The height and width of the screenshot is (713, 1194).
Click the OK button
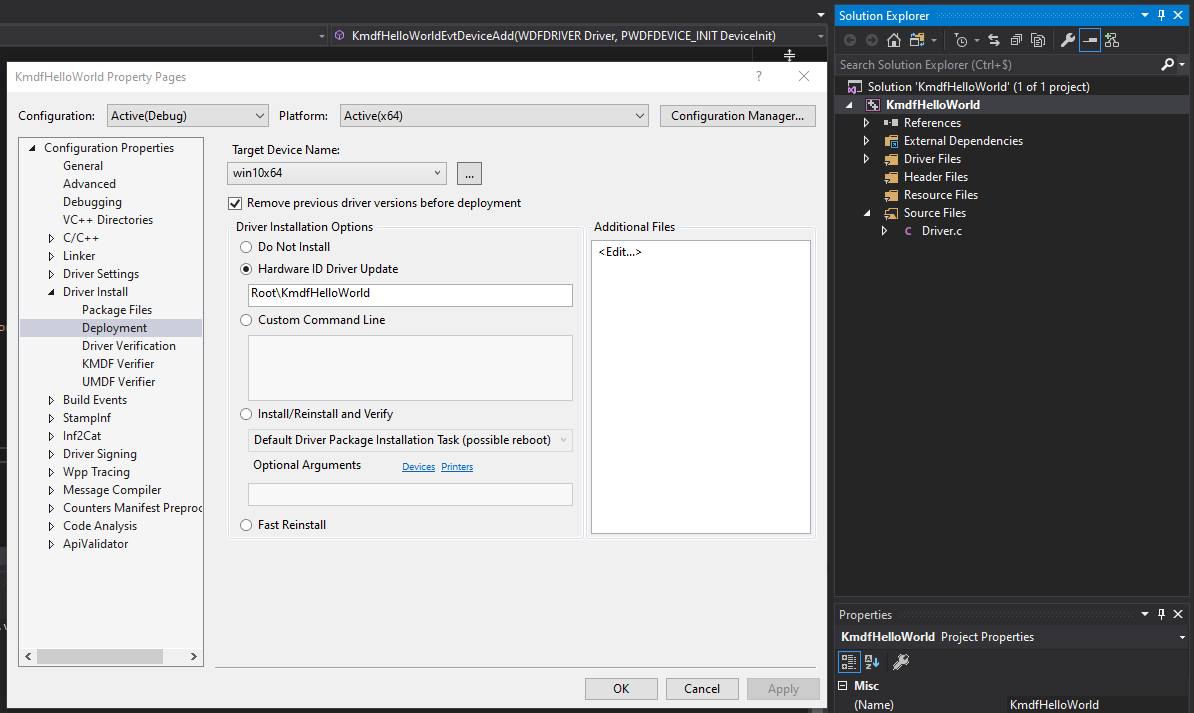pyautogui.click(x=621, y=689)
